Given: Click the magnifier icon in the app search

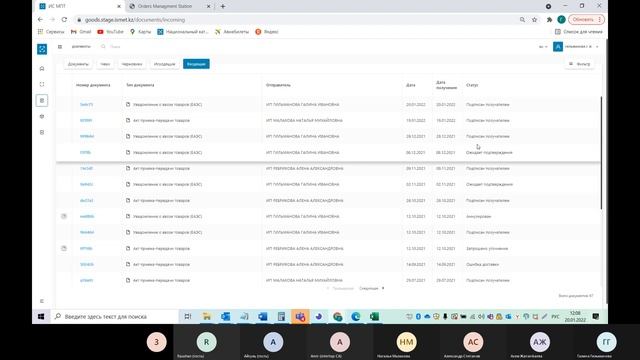Looking at the screenshot, I should pos(103,47).
